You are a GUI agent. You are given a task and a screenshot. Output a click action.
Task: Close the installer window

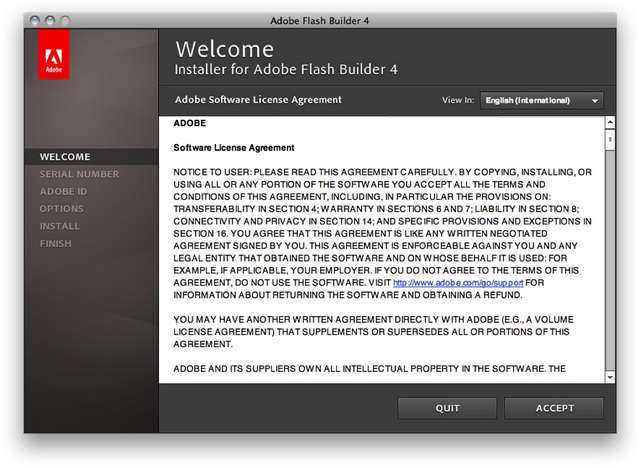click(x=35, y=20)
